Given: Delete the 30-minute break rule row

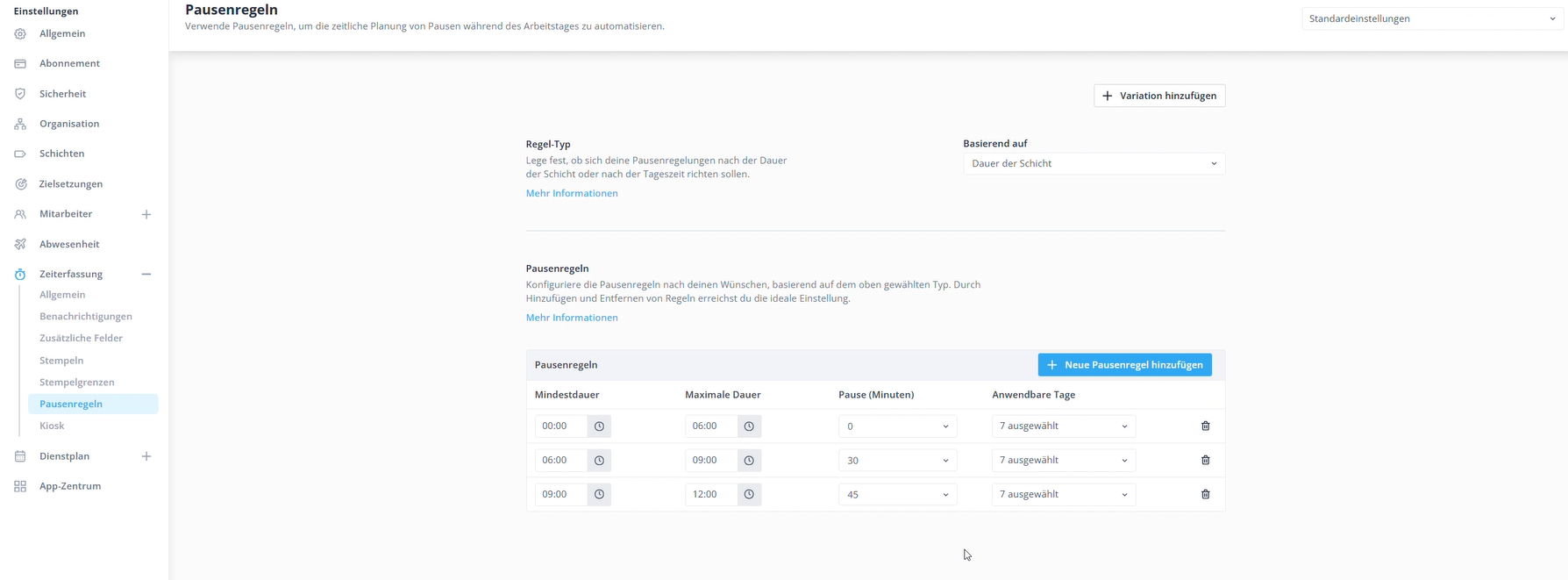Looking at the screenshot, I should click(x=1206, y=460).
